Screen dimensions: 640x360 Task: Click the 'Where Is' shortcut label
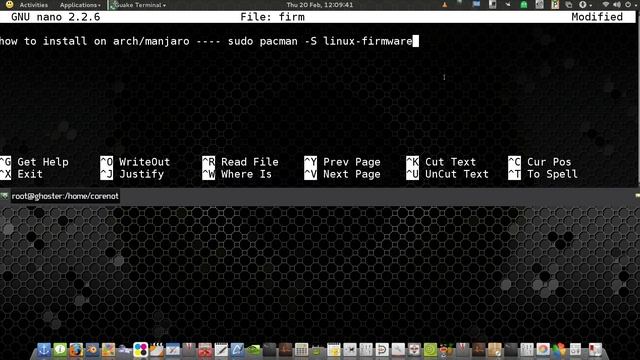247,174
